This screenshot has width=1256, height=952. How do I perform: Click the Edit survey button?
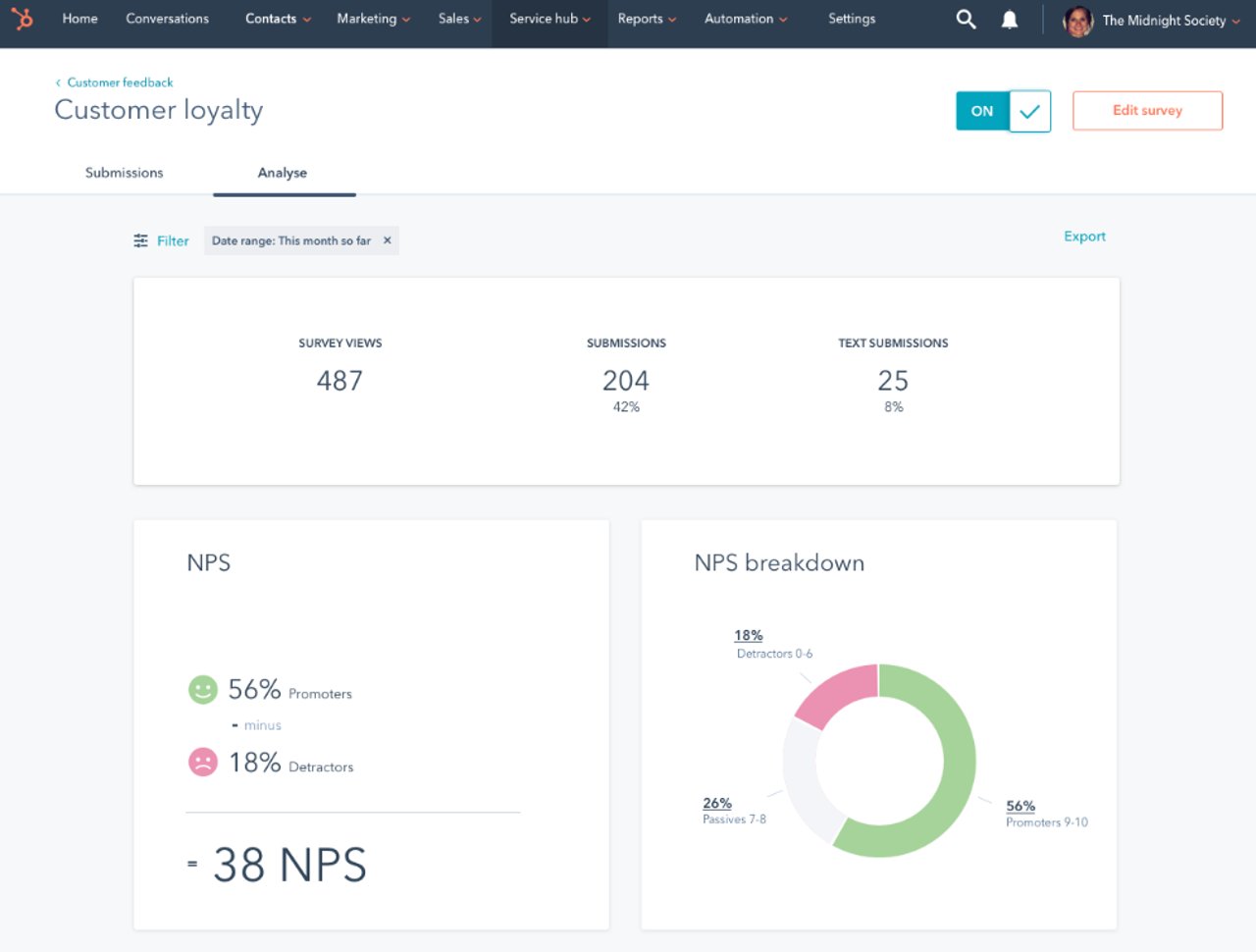coord(1146,110)
